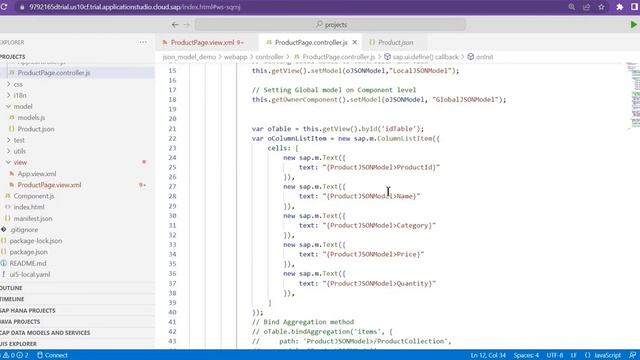
Task: Open manifest.json in the explorer
Action: tap(33, 218)
